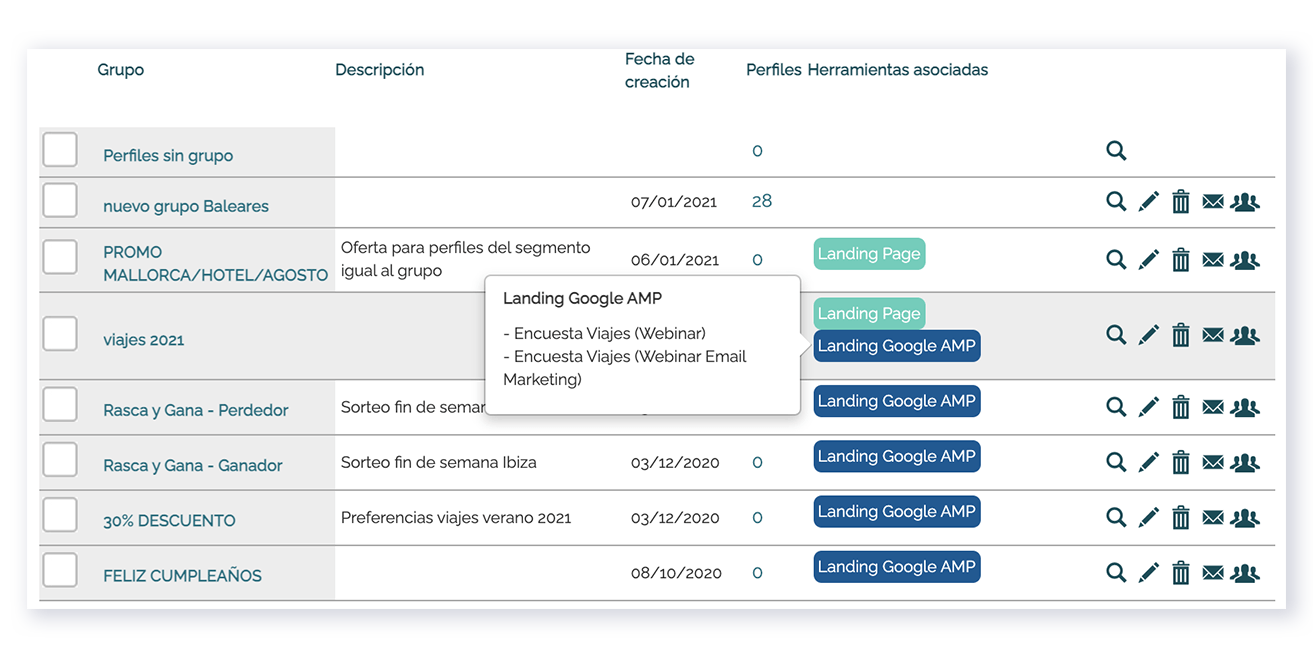Remove viajes 2021 using trash icon

pyautogui.click(x=1181, y=335)
